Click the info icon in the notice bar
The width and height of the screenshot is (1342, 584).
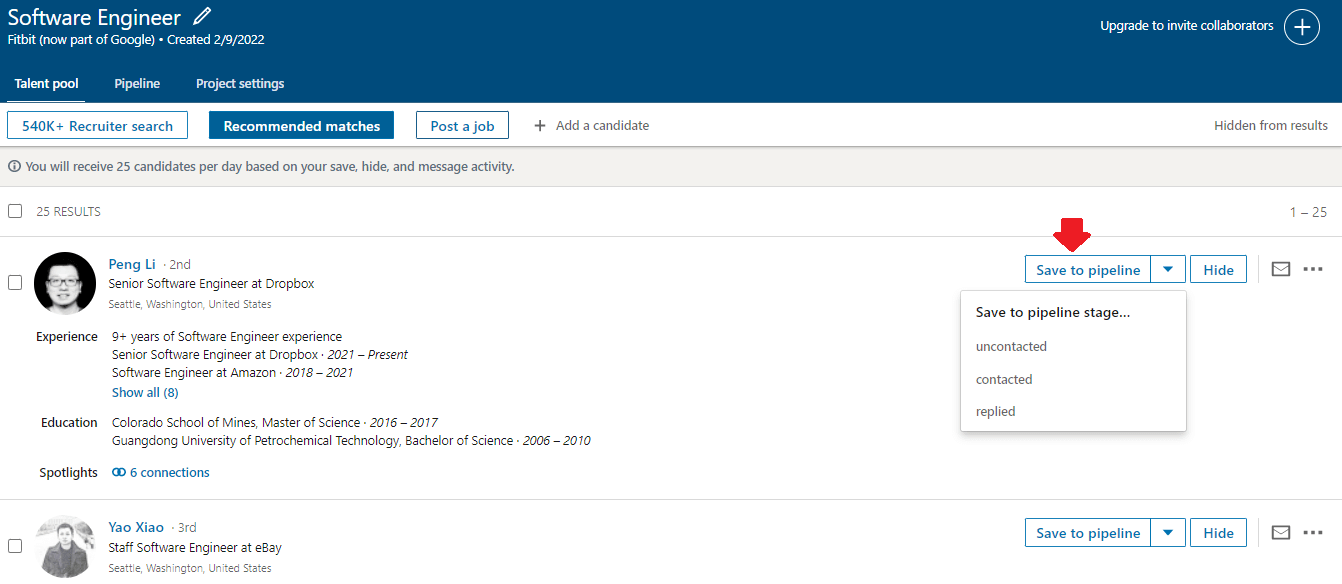14,167
